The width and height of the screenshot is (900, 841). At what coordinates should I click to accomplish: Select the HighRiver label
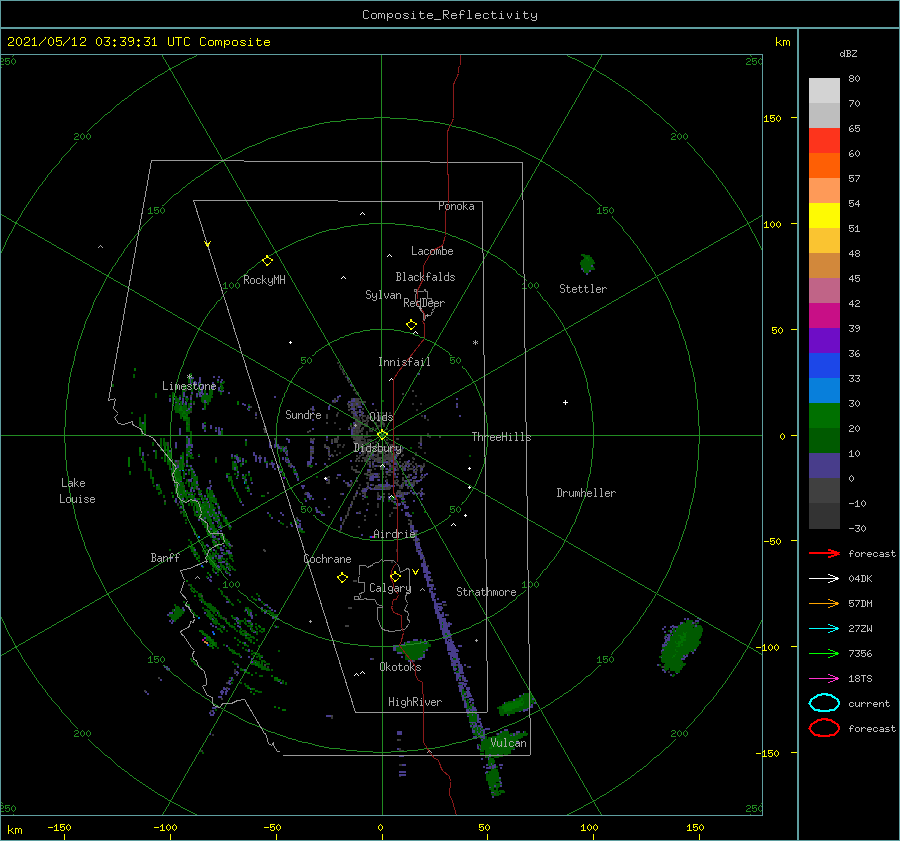click(415, 702)
